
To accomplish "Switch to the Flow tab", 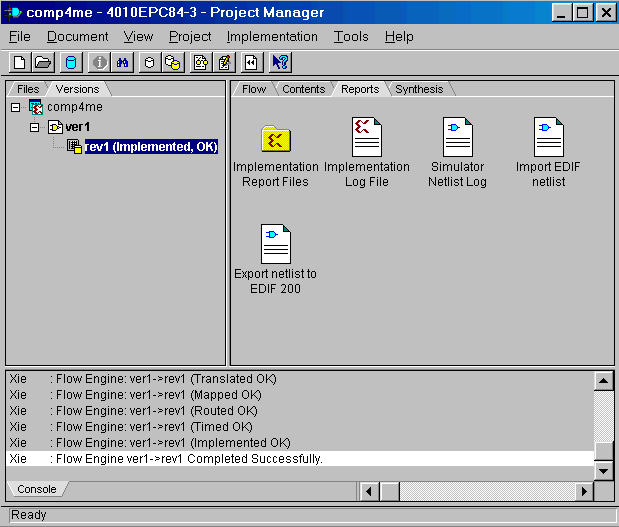I will [x=254, y=89].
